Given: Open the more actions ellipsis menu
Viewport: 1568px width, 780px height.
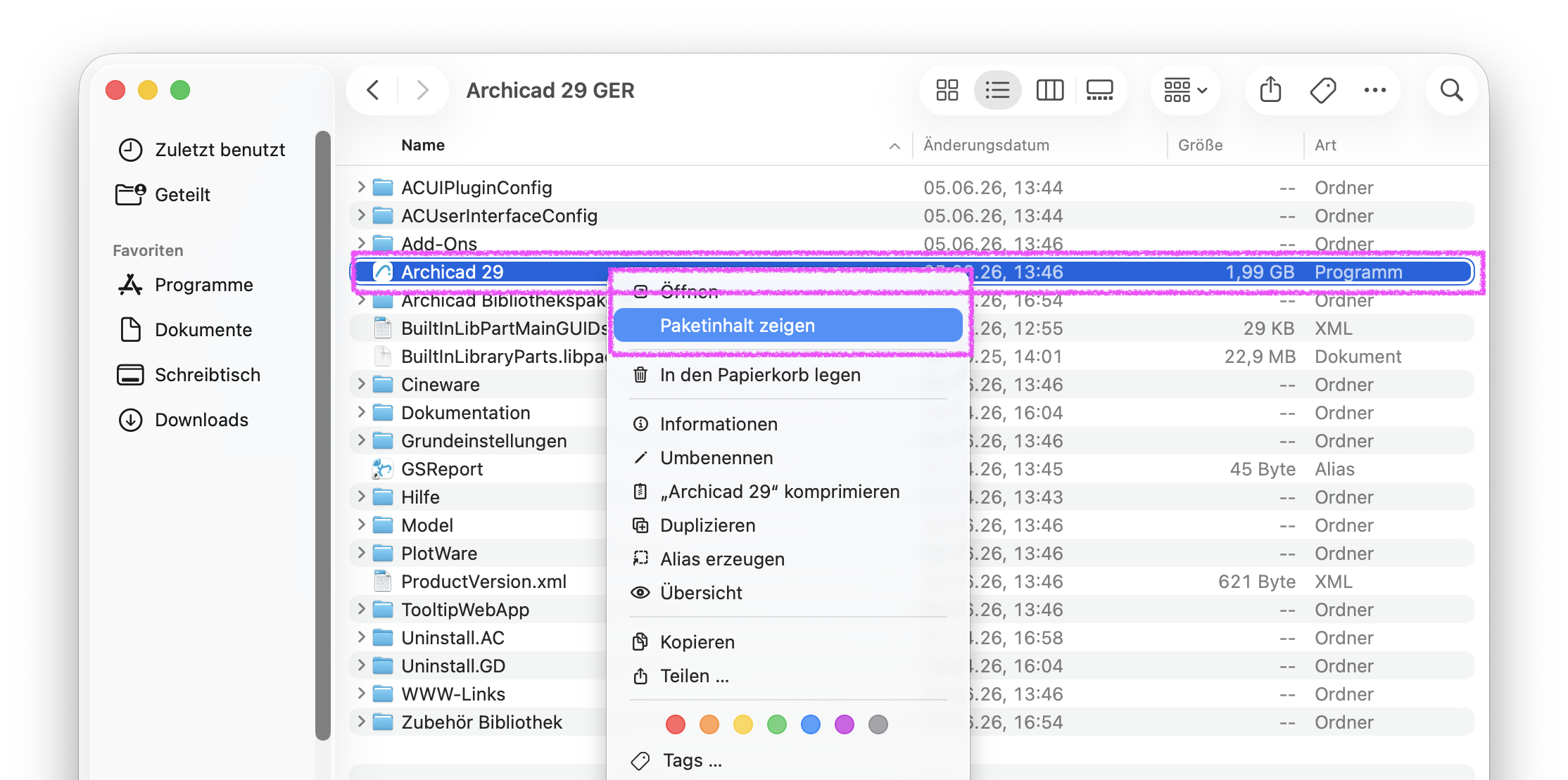Looking at the screenshot, I should click(x=1375, y=90).
